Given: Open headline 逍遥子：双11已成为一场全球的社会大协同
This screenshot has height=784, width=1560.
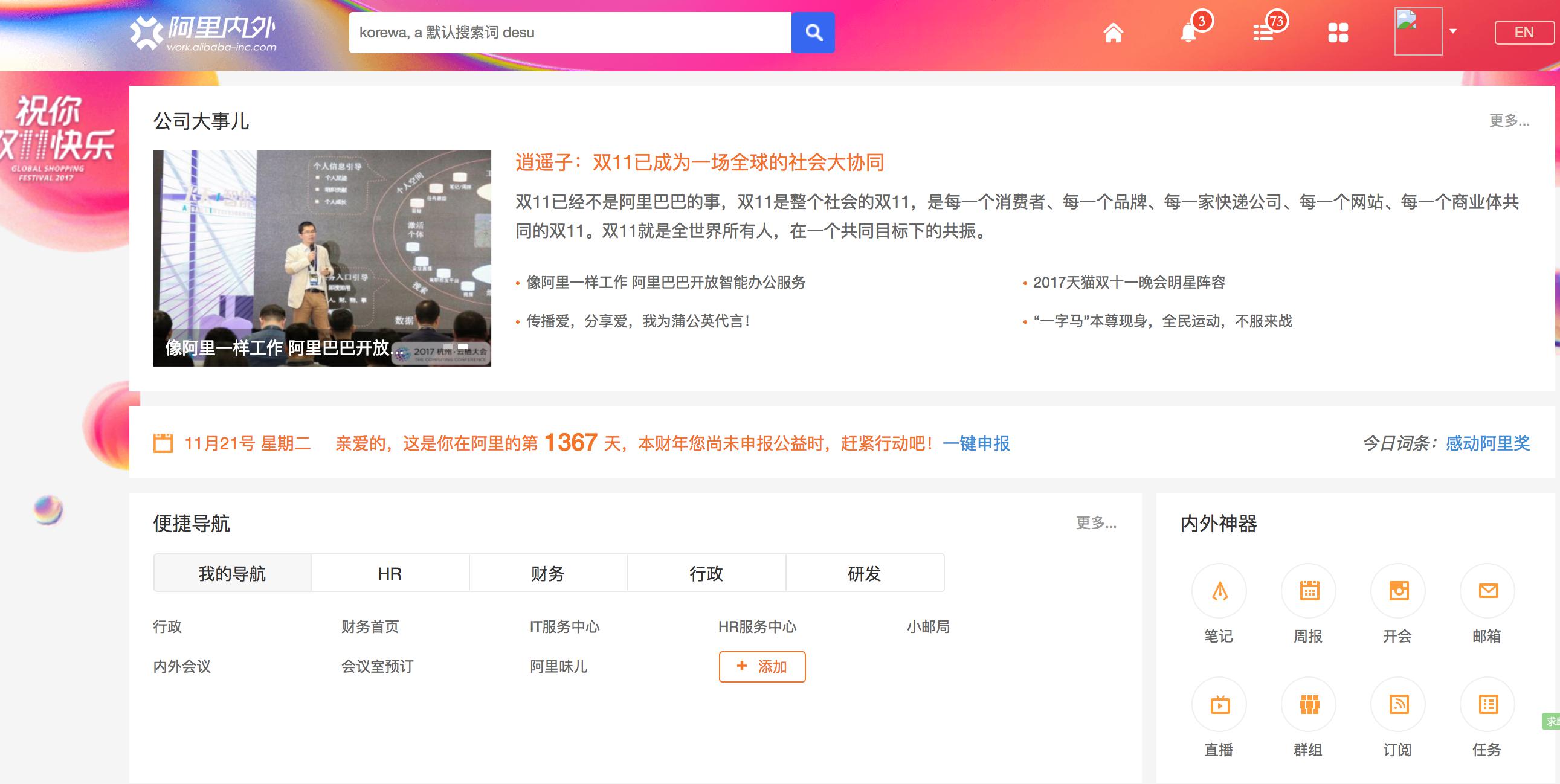Looking at the screenshot, I should pyautogui.click(x=700, y=162).
